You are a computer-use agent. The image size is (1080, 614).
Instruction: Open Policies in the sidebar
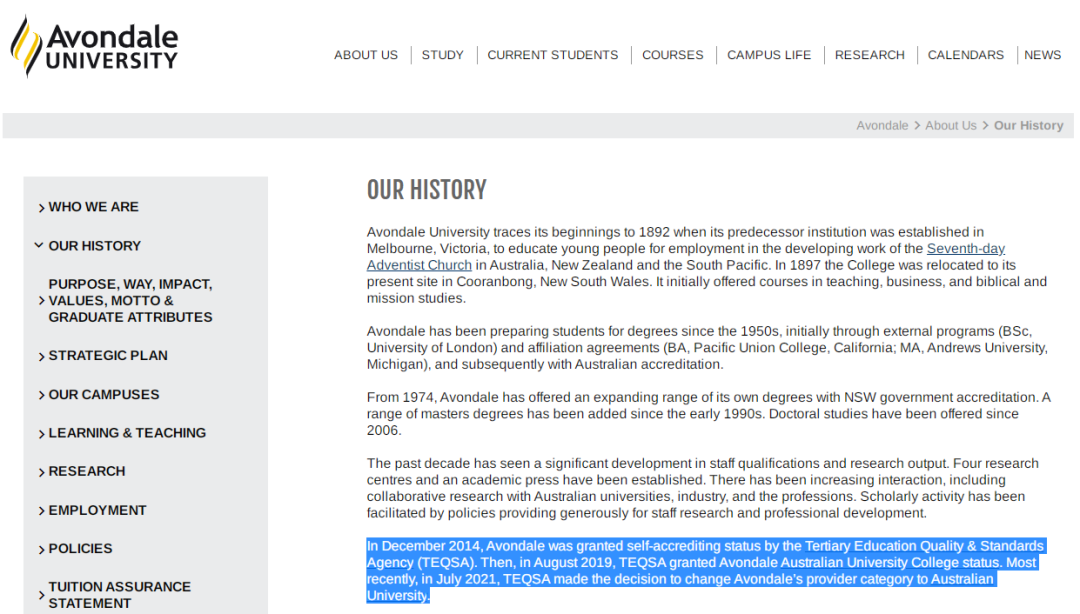80,549
